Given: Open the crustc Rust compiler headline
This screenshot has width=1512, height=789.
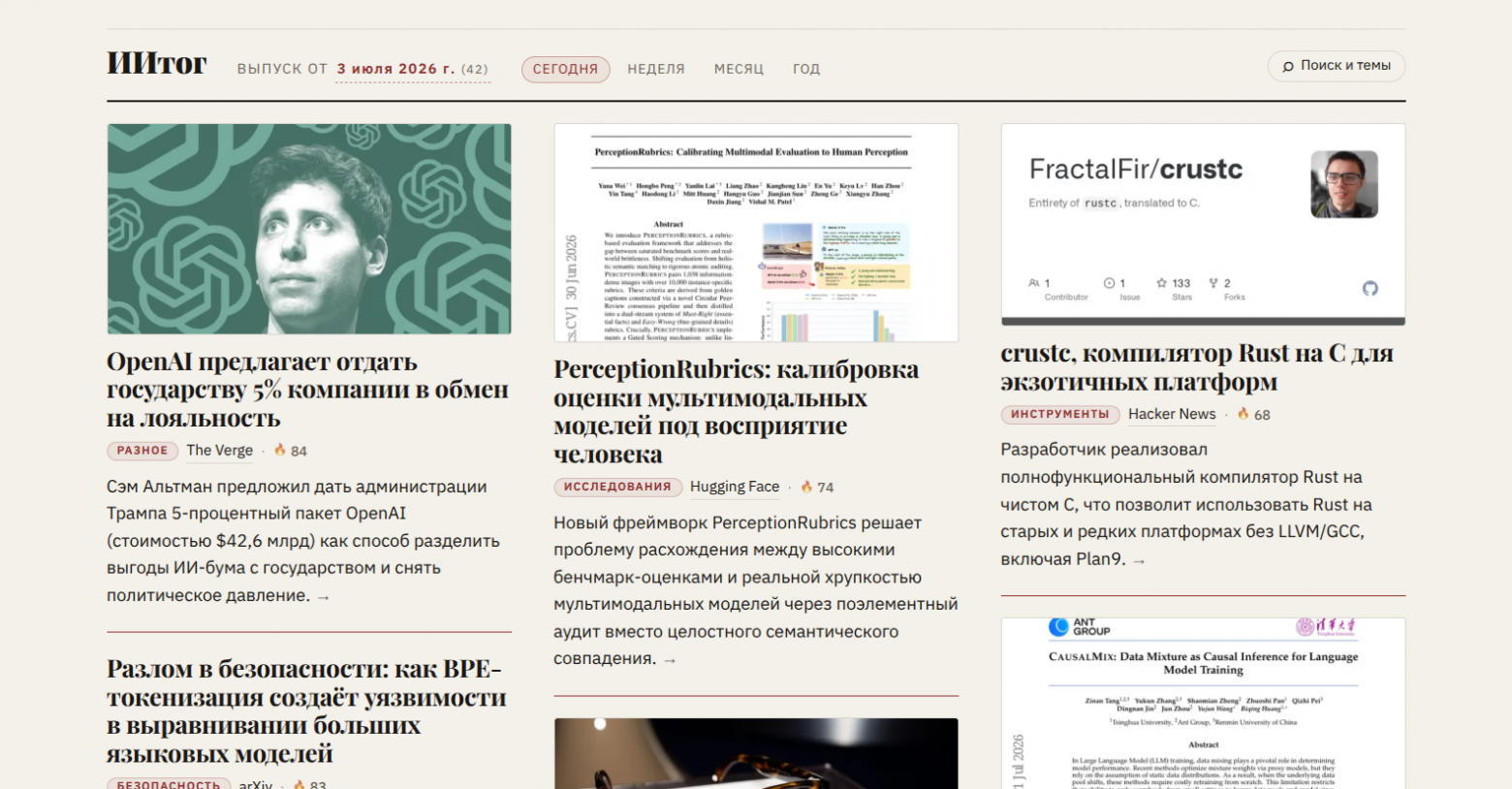Looking at the screenshot, I should [1197, 367].
